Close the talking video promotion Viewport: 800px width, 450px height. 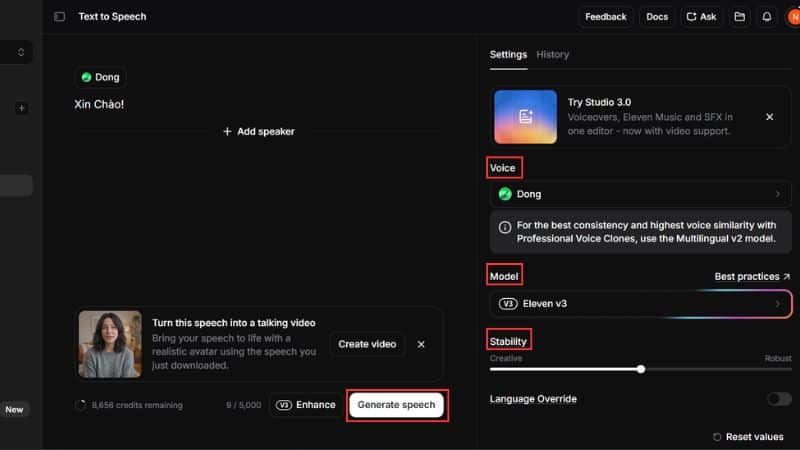pos(421,344)
